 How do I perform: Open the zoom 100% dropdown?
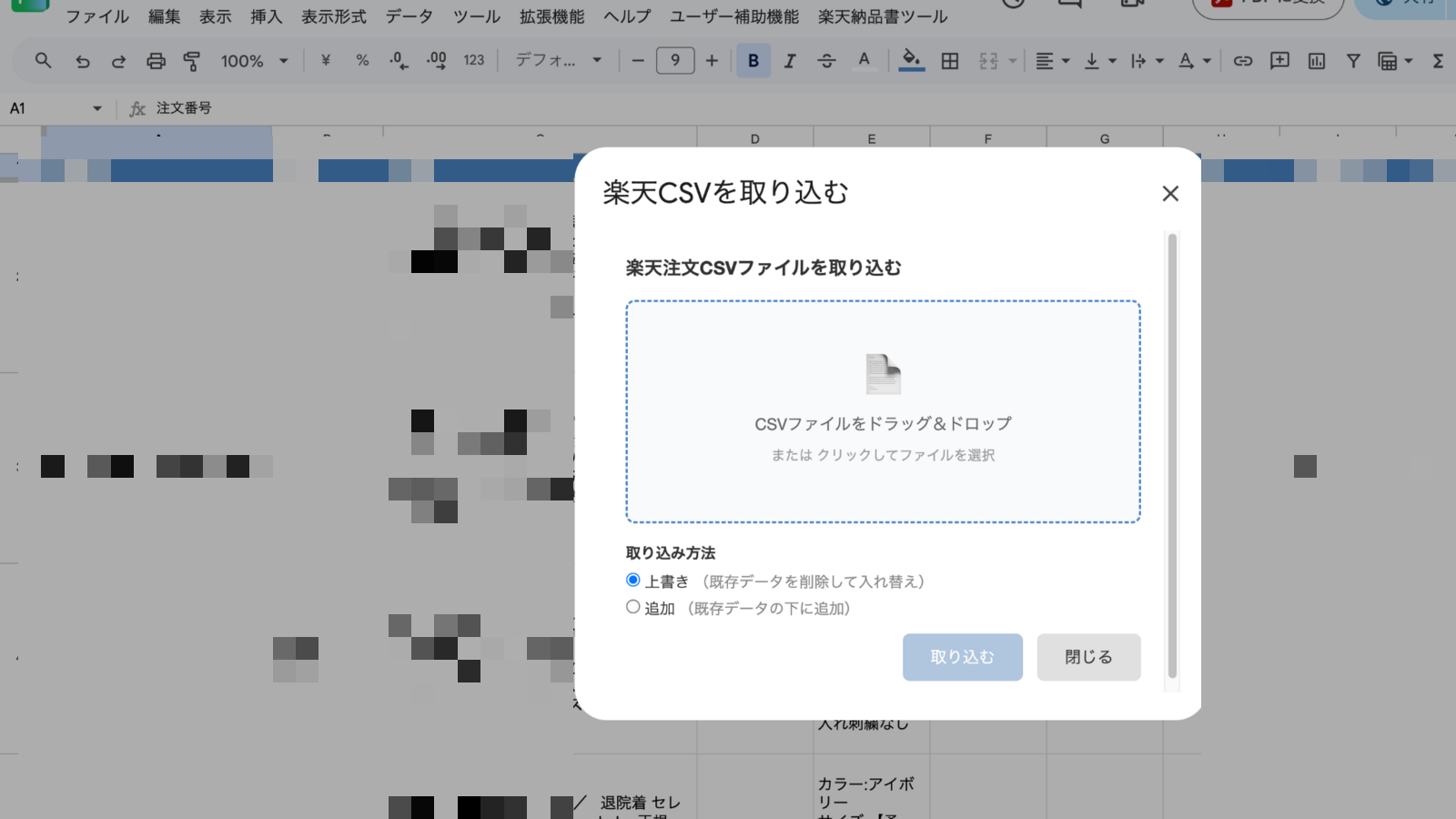point(254,61)
